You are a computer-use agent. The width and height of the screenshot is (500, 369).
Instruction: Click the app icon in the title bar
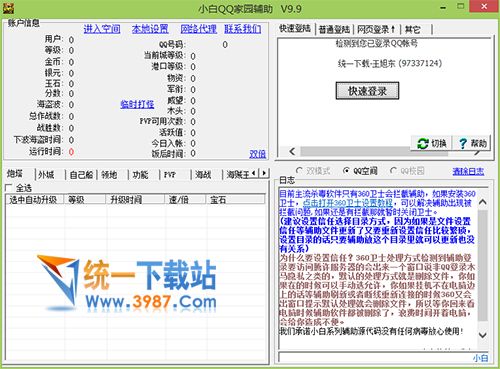tap(8, 8)
